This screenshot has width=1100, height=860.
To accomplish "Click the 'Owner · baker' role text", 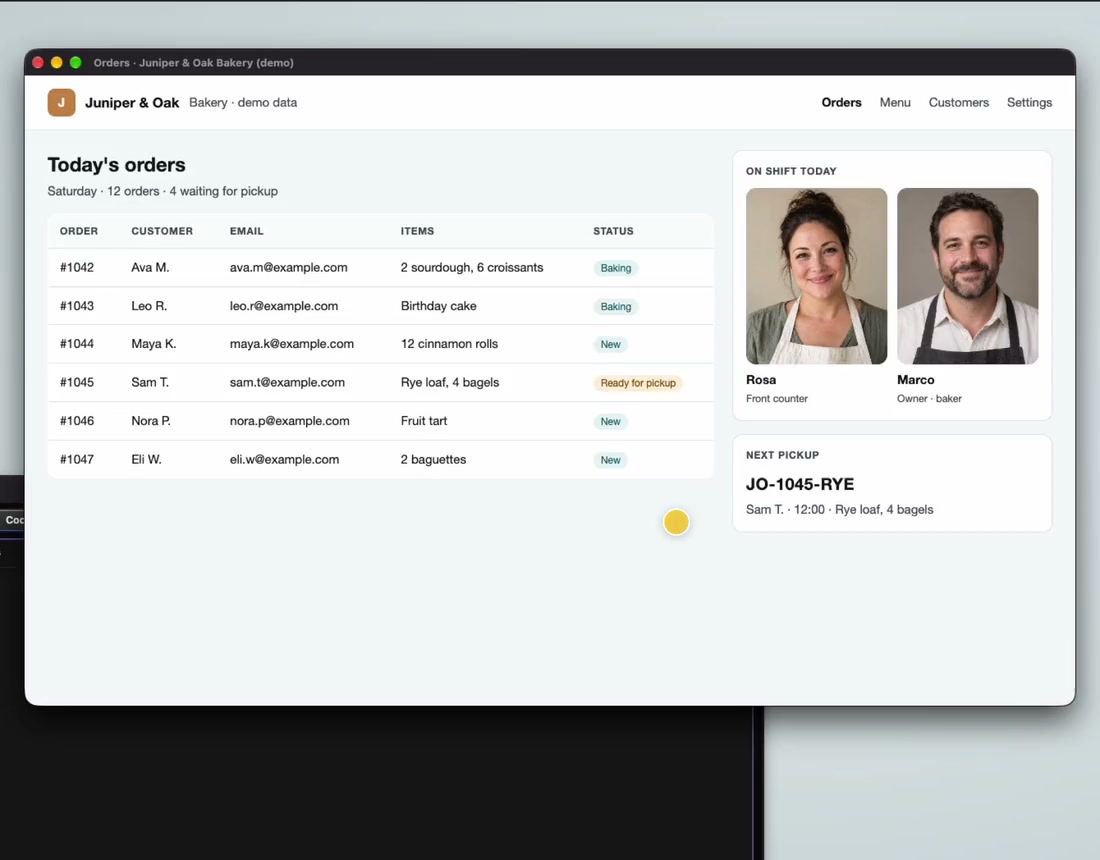I will [x=929, y=398].
